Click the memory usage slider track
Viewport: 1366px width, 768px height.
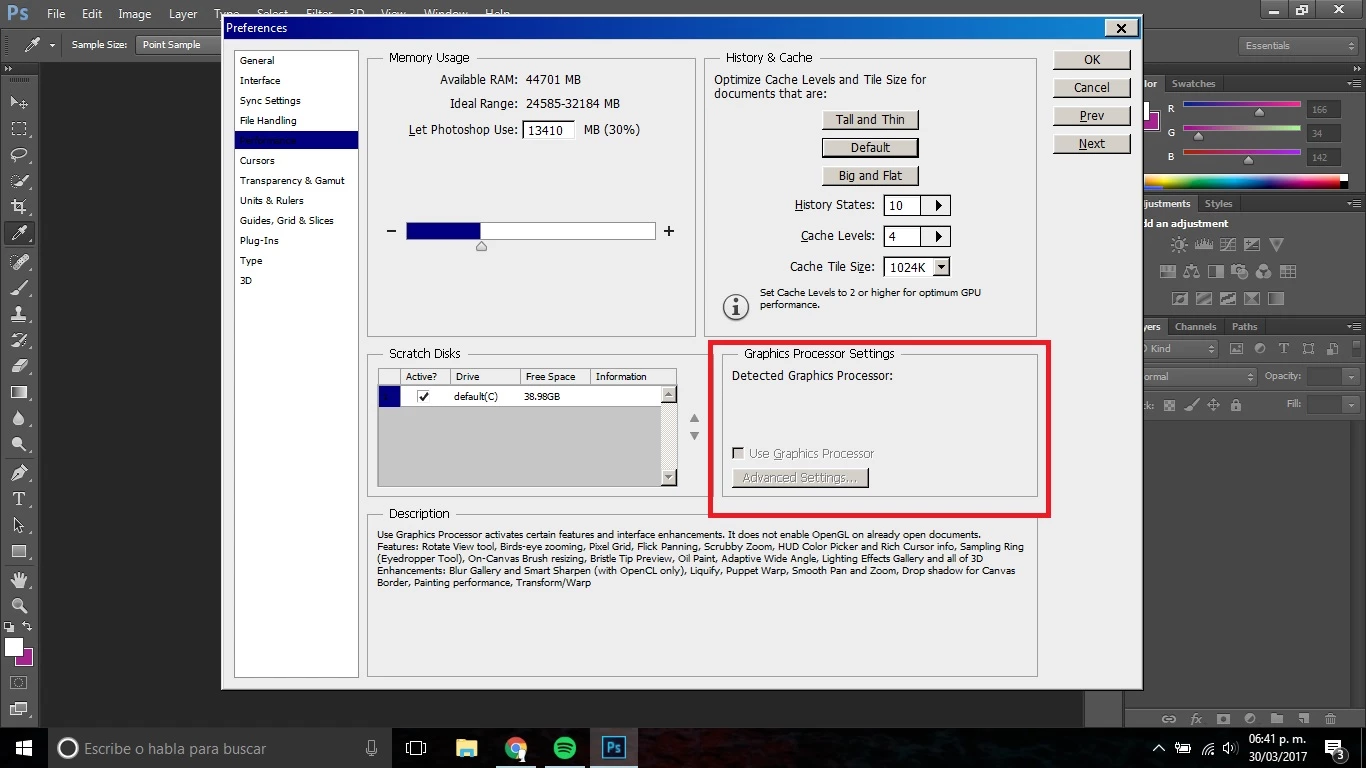(x=531, y=231)
